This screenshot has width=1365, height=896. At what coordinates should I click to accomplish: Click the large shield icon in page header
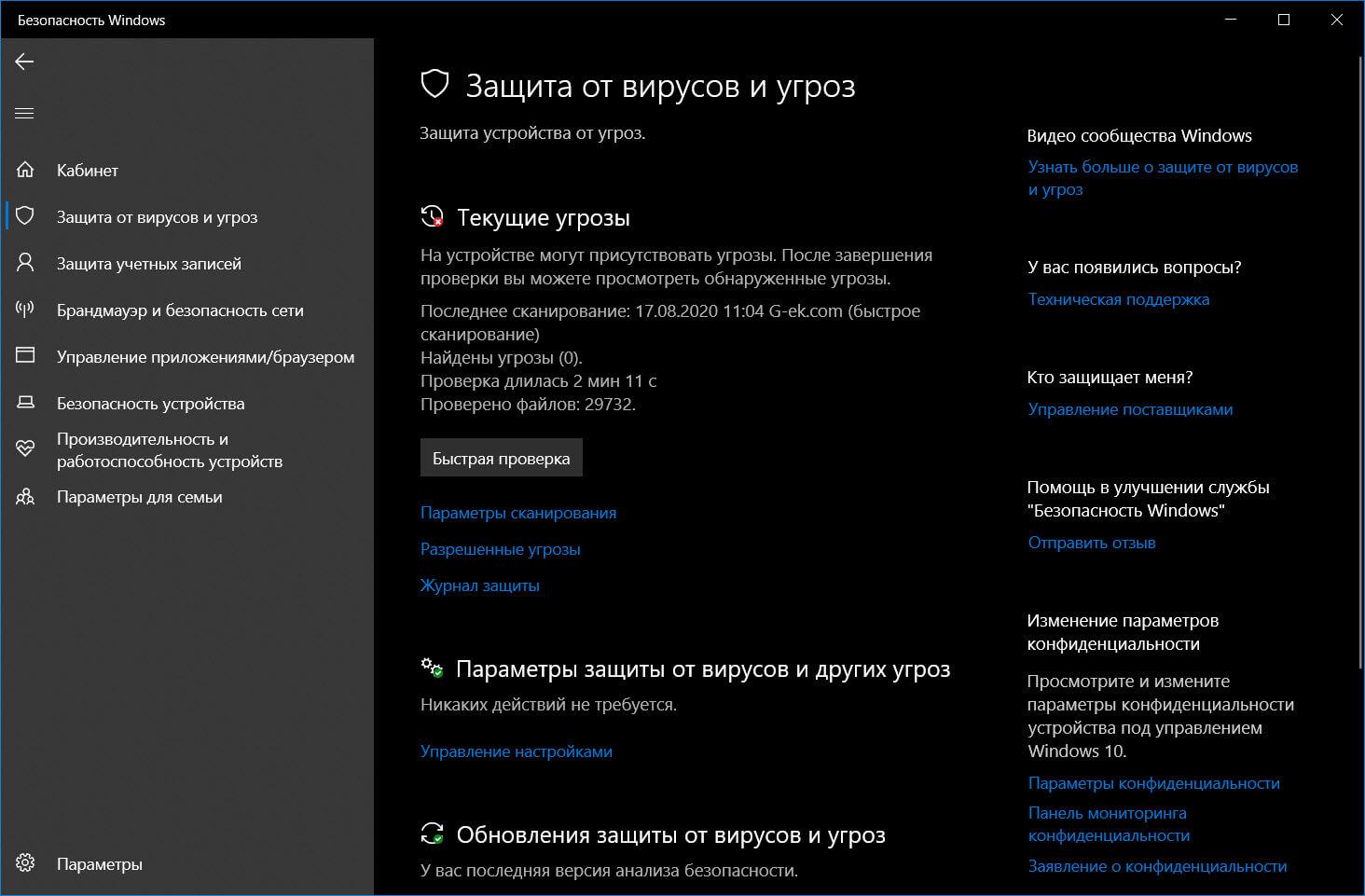[434, 85]
